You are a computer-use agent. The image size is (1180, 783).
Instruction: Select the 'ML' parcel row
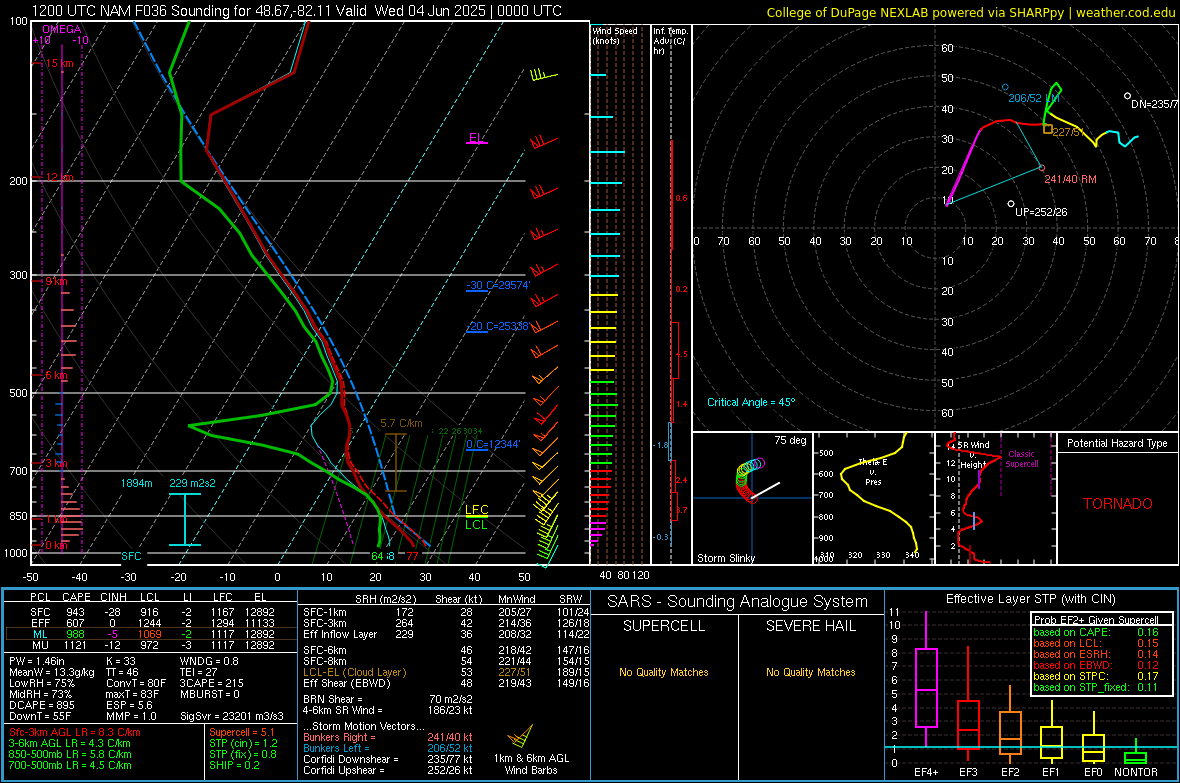pyautogui.click(x=151, y=634)
